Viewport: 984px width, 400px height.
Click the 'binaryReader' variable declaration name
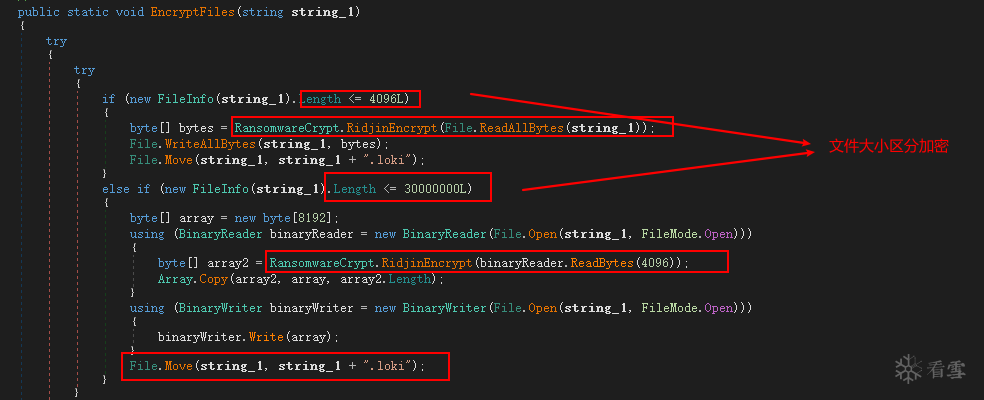[x=313, y=234]
